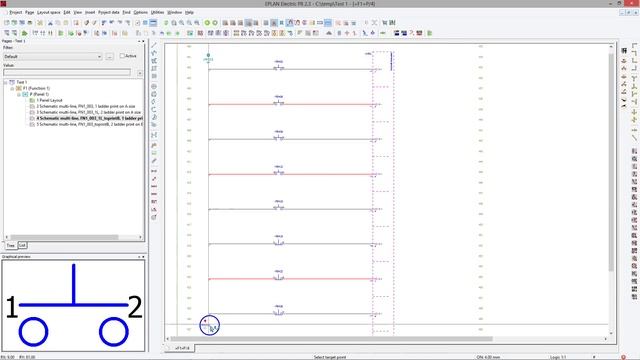The width and height of the screenshot is (640, 360).
Task: Click the up-triangle icon in second toolbar row
Action: pos(329,33)
